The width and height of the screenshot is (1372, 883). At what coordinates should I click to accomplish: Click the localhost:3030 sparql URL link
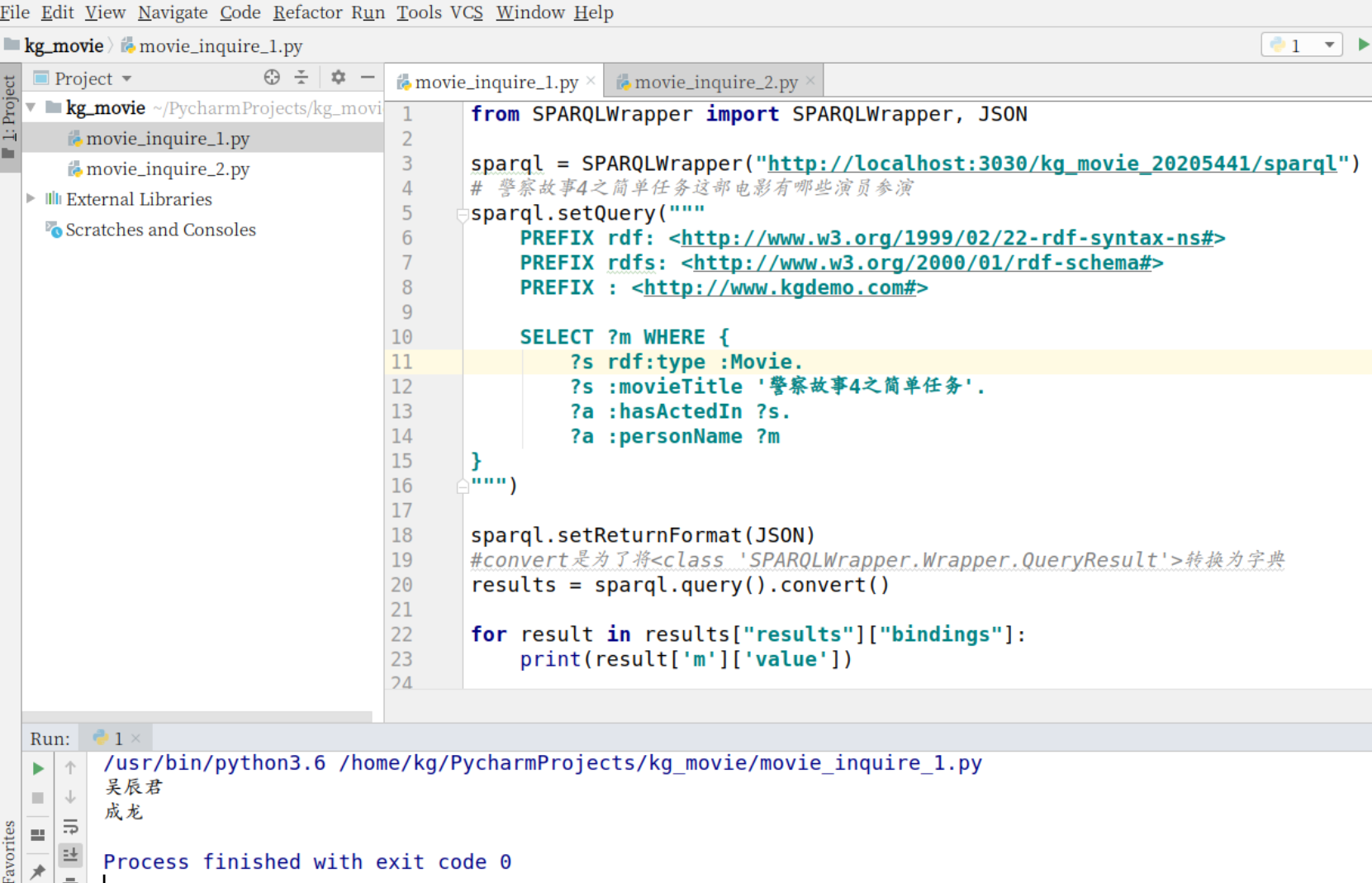[1052, 164]
